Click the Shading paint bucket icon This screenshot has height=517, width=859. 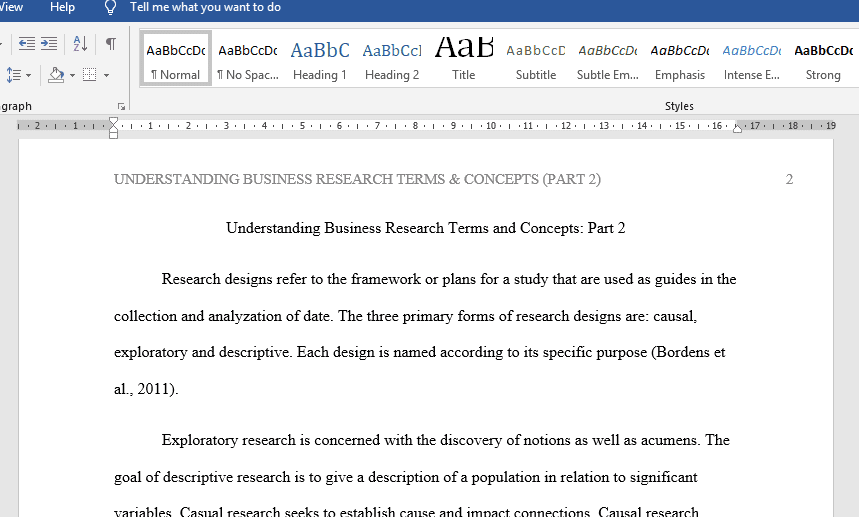pyautogui.click(x=56, y=74)
